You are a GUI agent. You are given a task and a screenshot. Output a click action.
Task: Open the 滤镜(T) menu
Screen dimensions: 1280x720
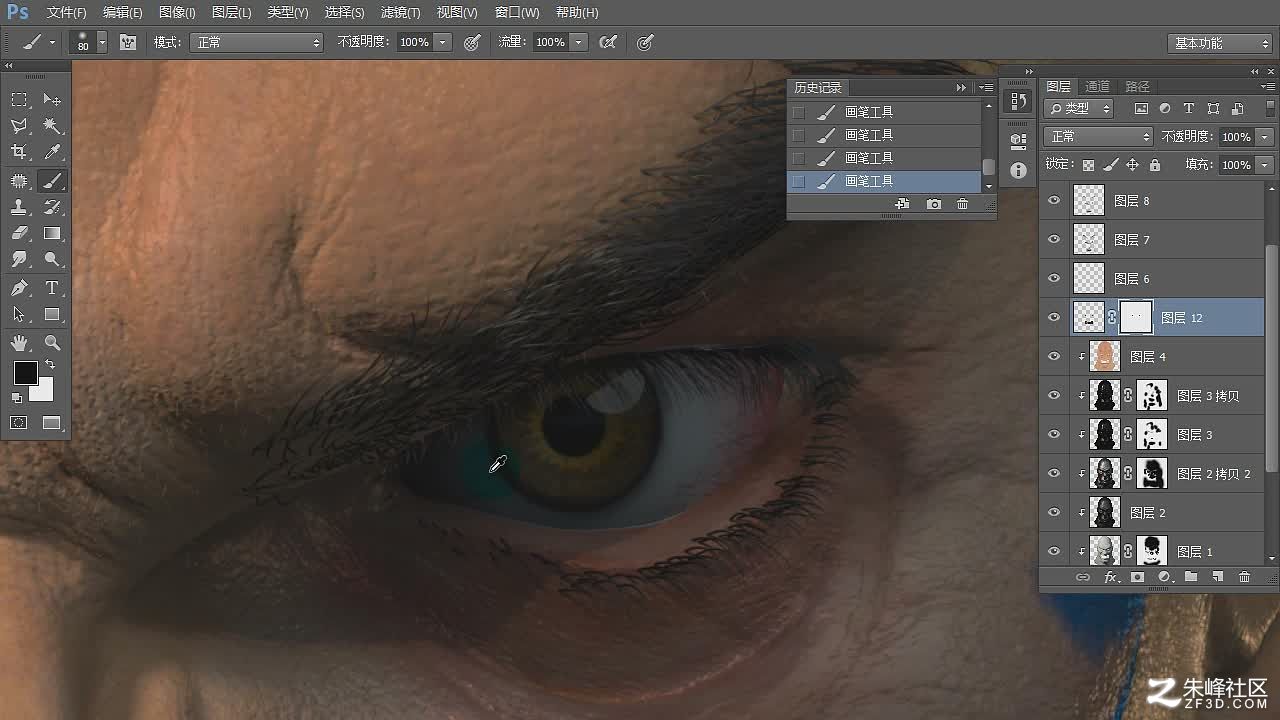coord(401,12)
